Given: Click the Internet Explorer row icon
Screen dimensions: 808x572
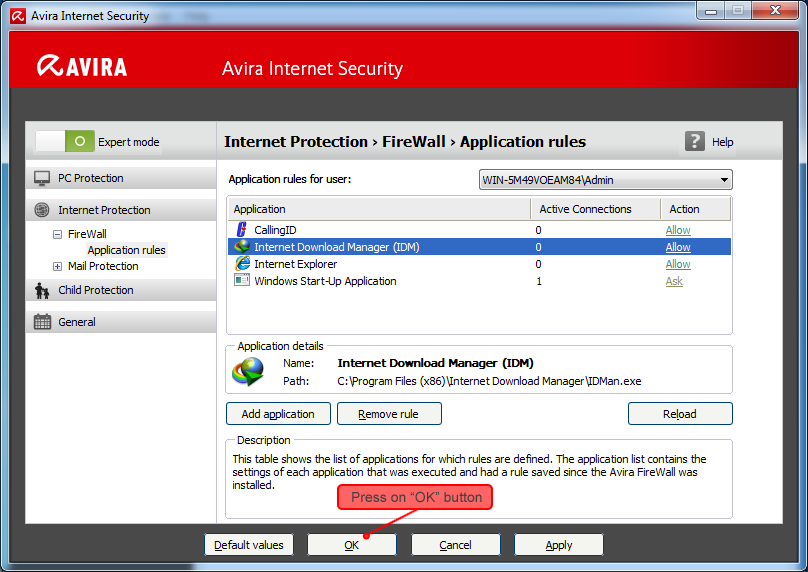Looking at the screenshot, I should (242, 263).
